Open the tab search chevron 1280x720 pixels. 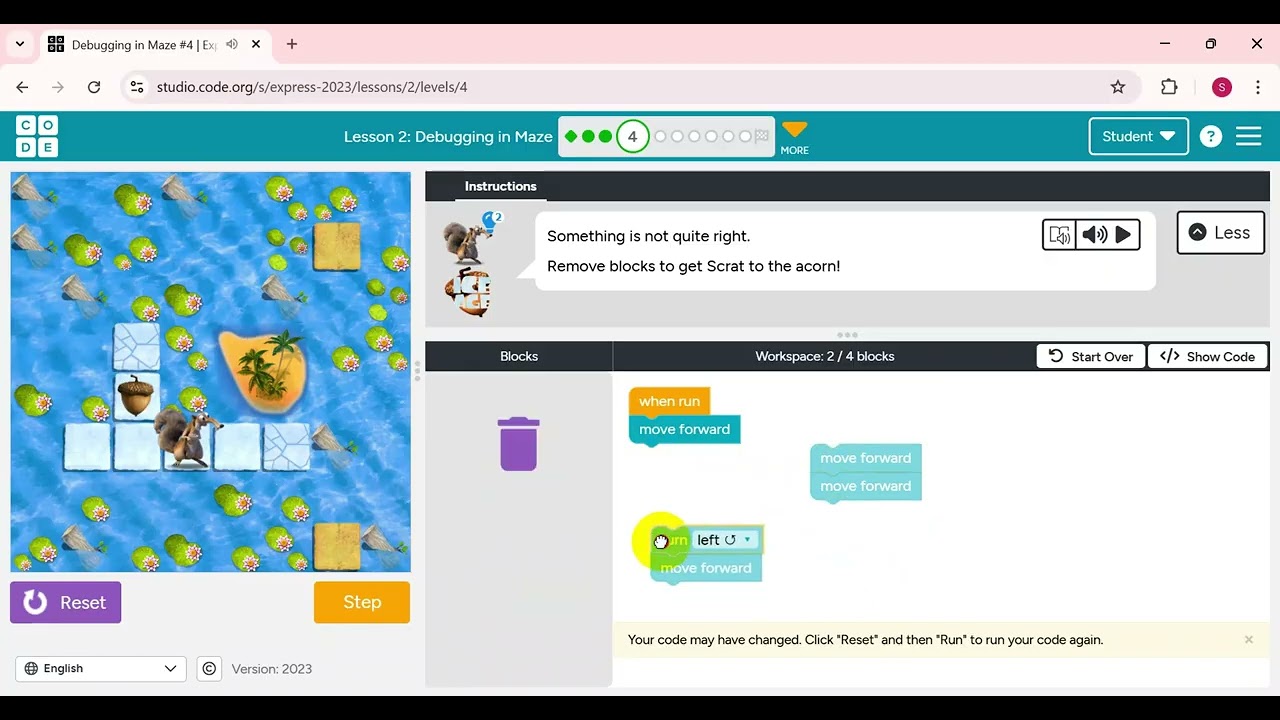tap(19, 44)
